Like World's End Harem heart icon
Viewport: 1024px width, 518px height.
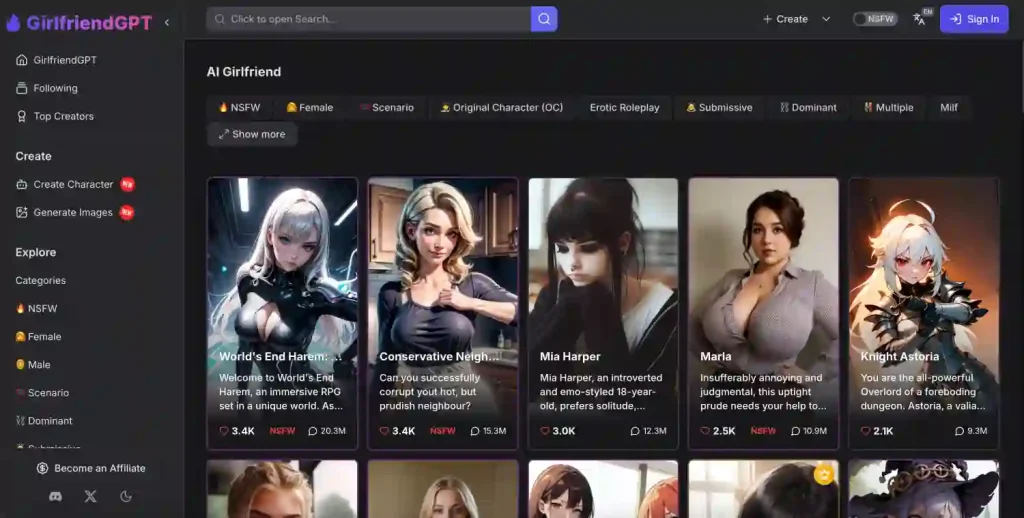[x=224, y=431]
